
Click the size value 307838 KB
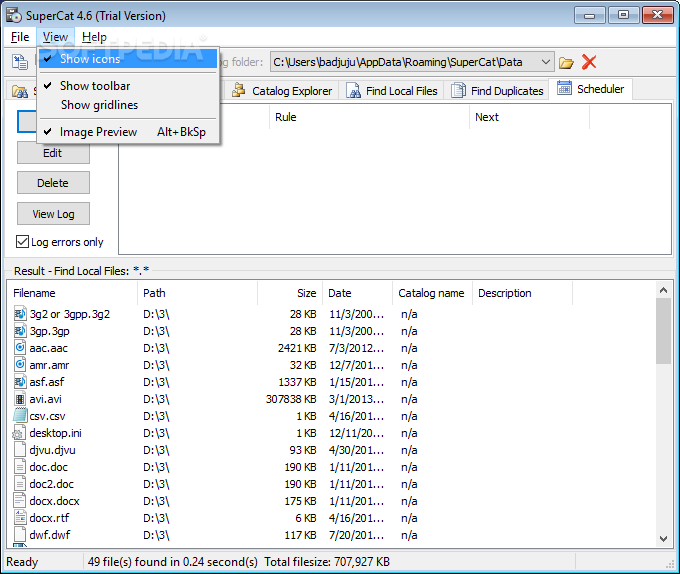coord(291,399)
